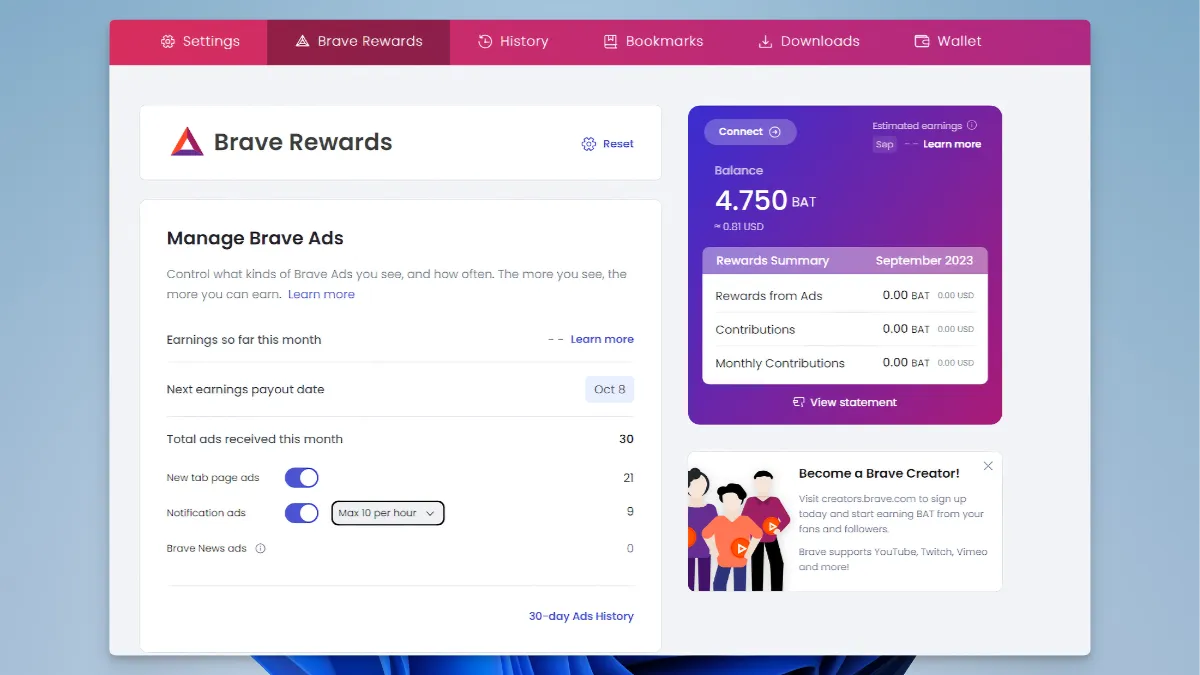Viewport: 1200px width, 675px height.
Task: Click the View statement icon
Action: pyautogui.click(x=799, y=403)
